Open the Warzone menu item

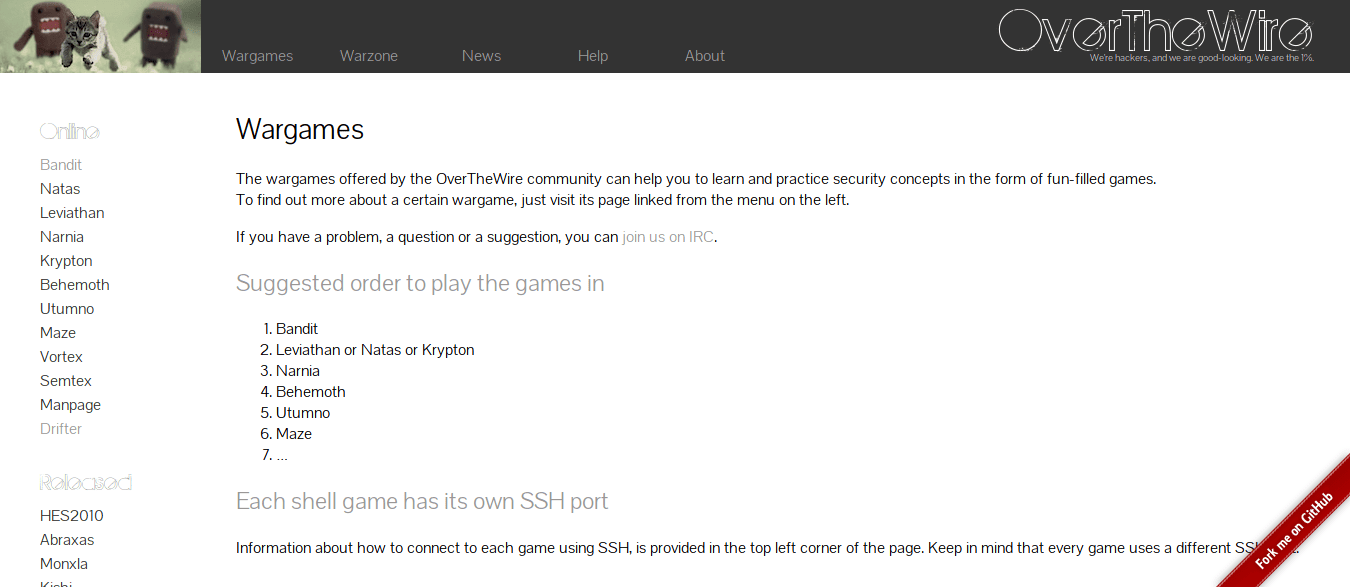pyautogui.click(x=369, y=56)
